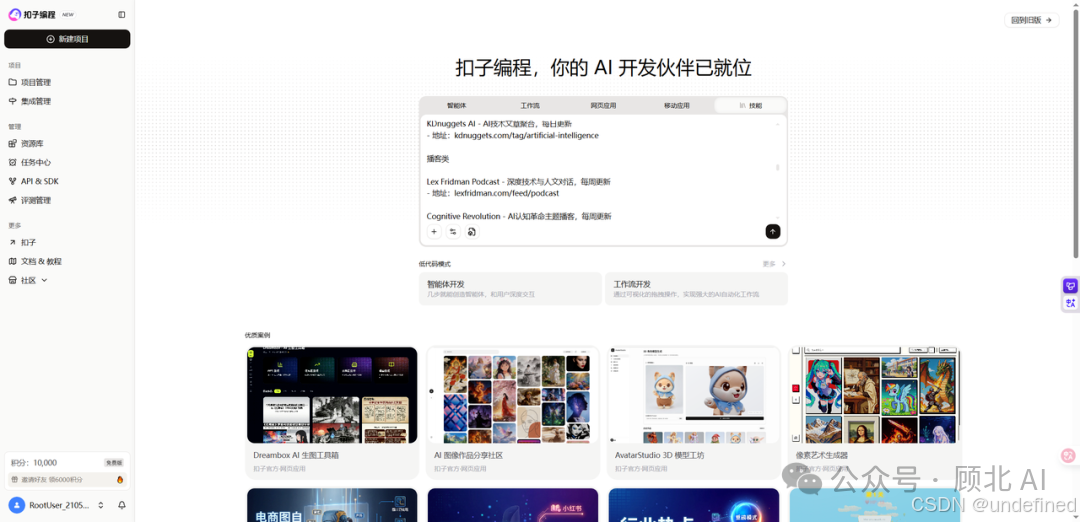
Task: Click the 新建项目 button
Action: (67, 39)
